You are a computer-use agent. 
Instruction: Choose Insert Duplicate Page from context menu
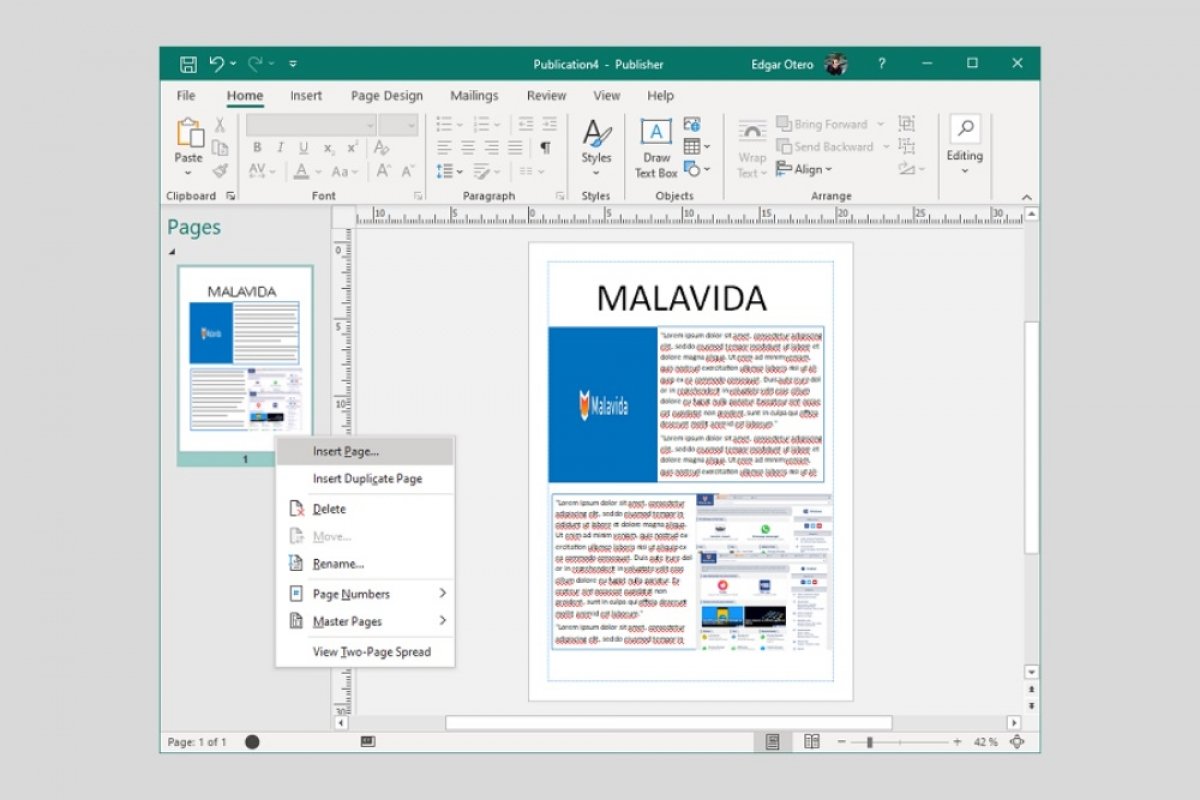click(x=365, y=479)
